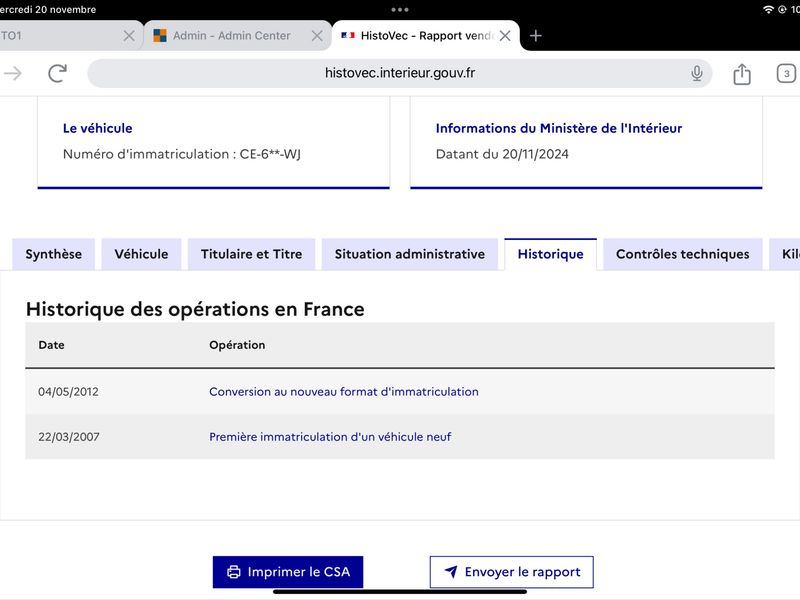The image size is (800, 600).
Task: Open the share sheet icon
Action: pyautogui.click(x=742, y=74)
